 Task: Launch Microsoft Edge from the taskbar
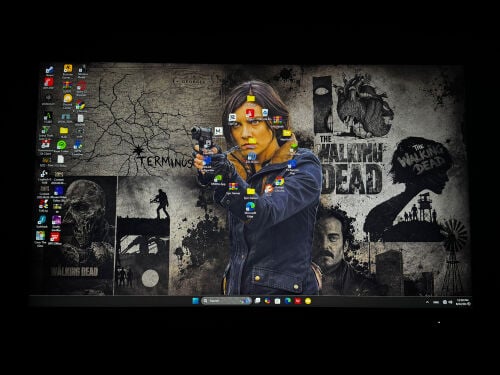288,301
